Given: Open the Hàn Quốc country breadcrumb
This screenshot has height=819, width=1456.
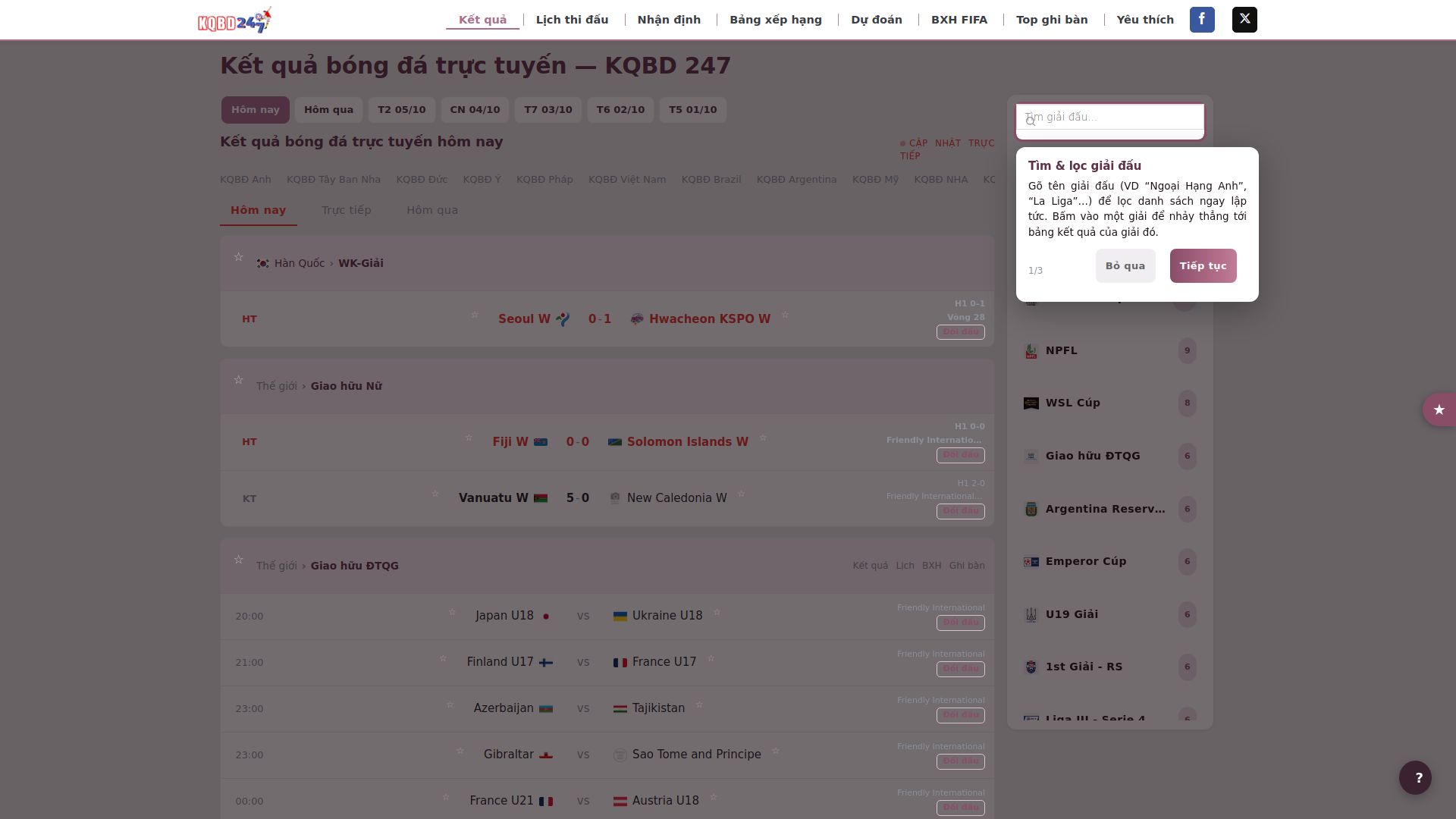Looking at the screenshot, I should click(x=300, y=263).
